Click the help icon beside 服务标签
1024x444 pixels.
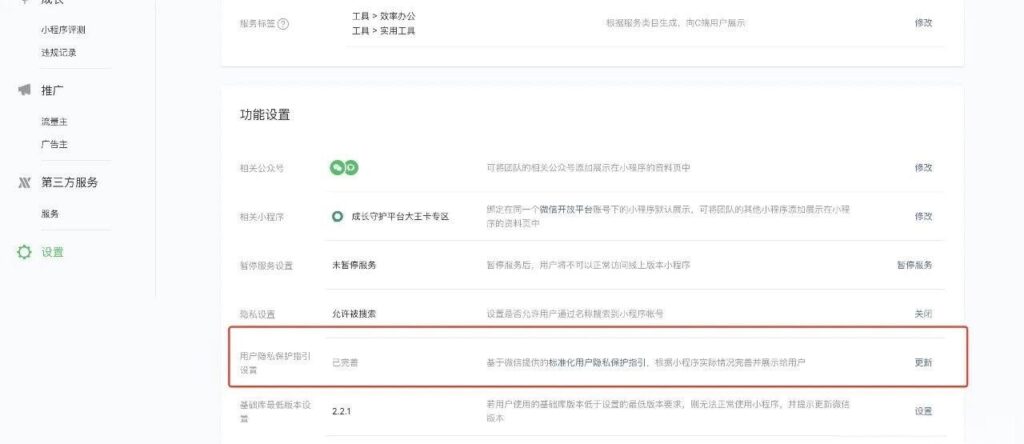[283, 24]
